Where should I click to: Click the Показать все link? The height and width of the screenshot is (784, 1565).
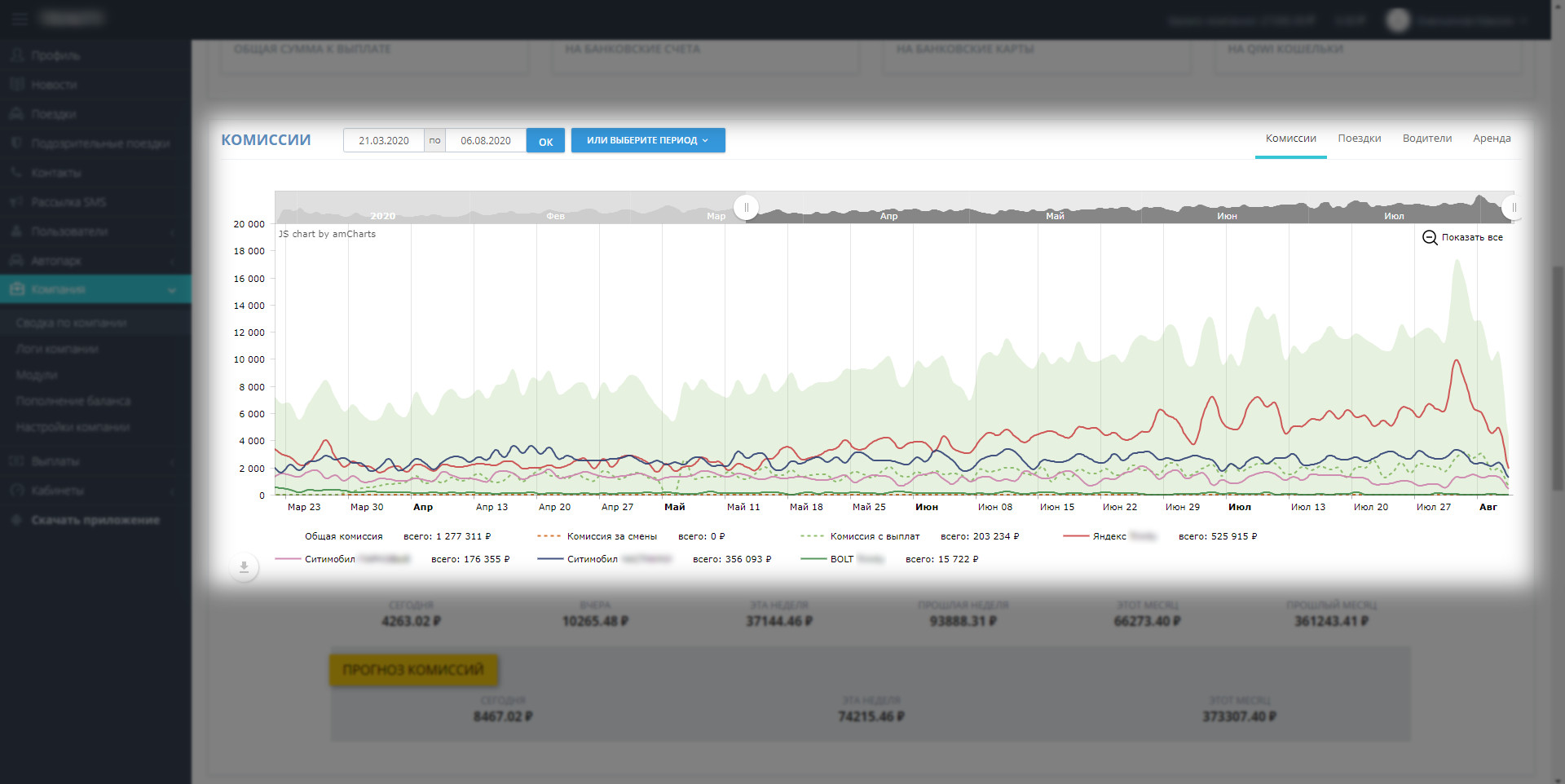[1472, 237]
